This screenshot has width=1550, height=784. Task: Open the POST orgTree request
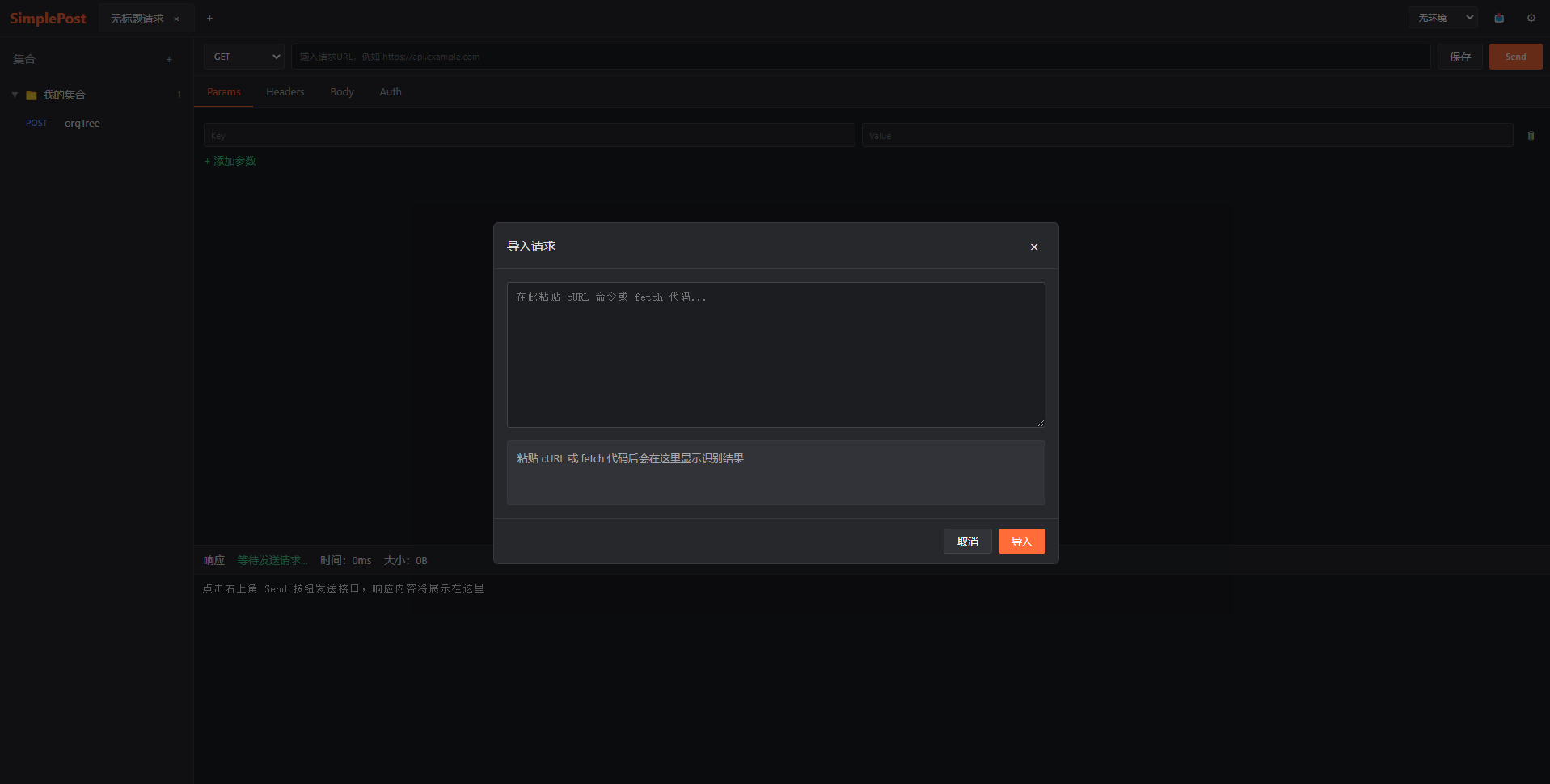[96, 124]
